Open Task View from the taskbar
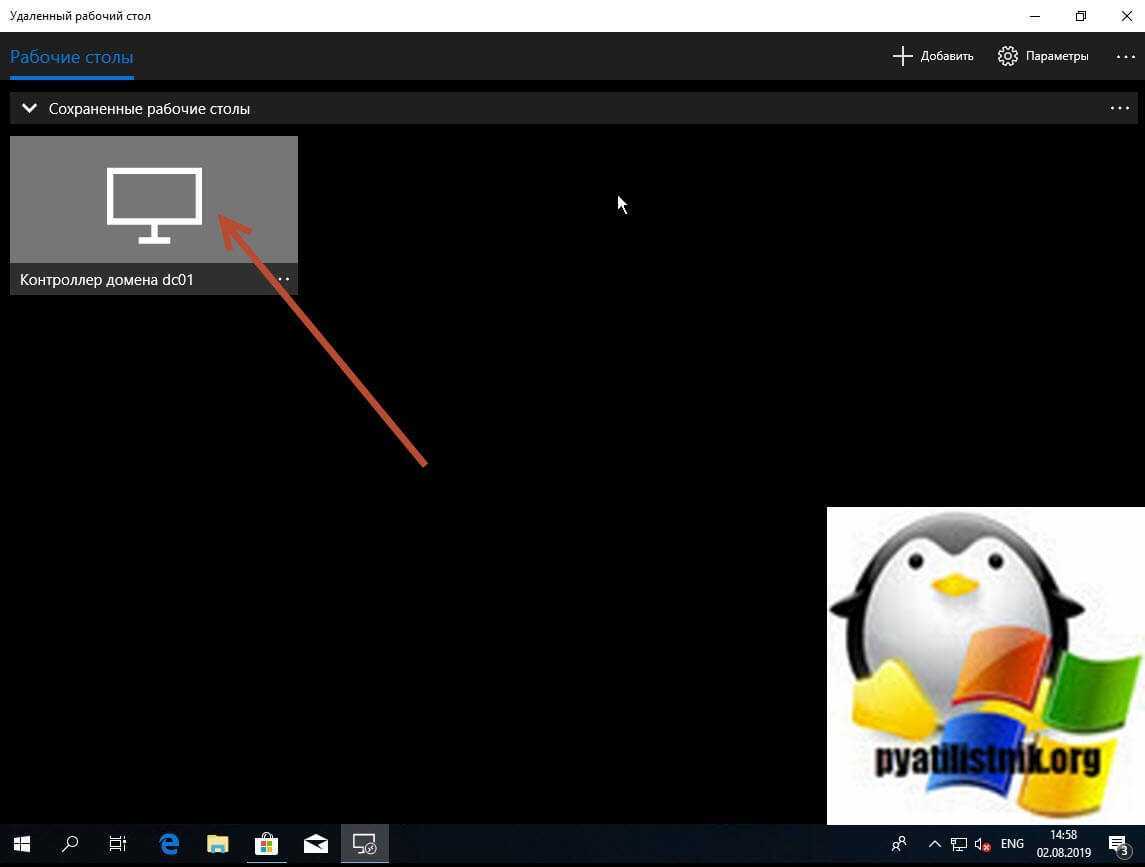The image size is (1145, 867). [118, 845]
